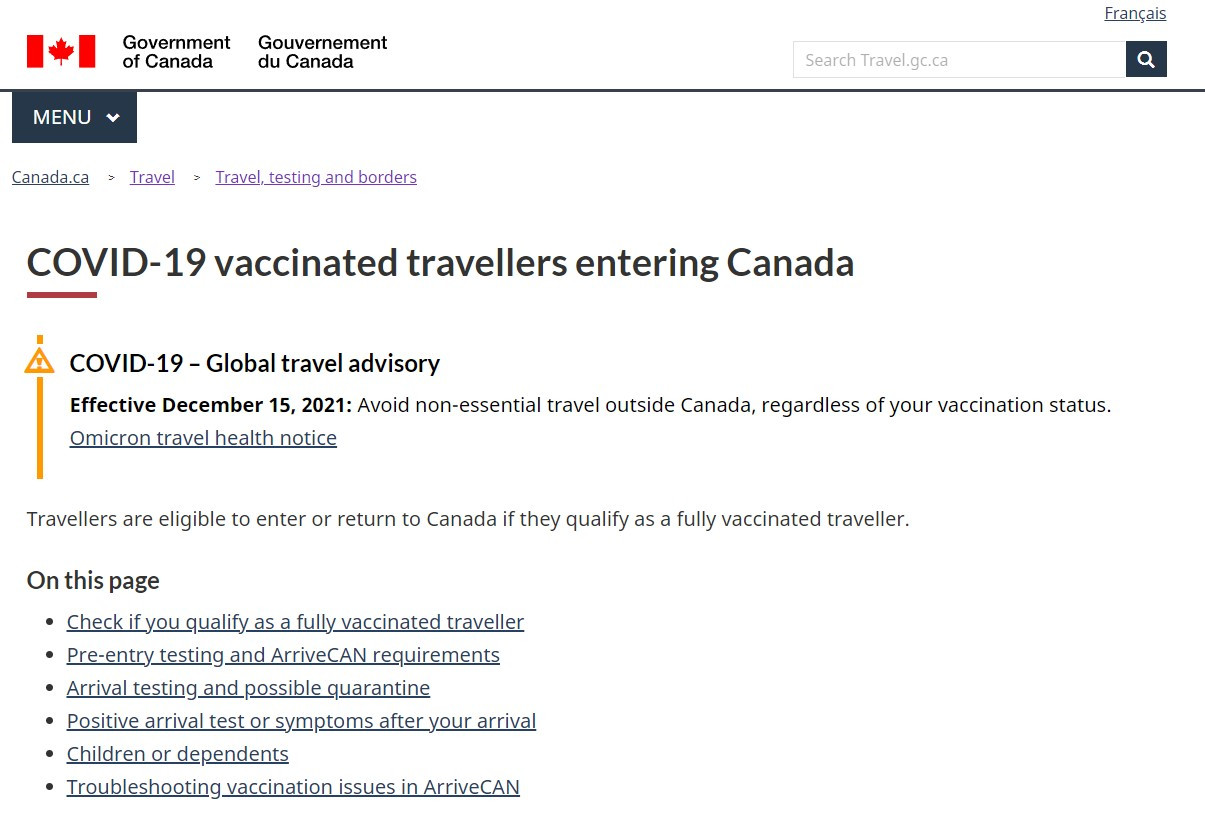Screen dimensions: 1205x833
Task: Click the Government of Canada wordmark
Action: [176, 52]
